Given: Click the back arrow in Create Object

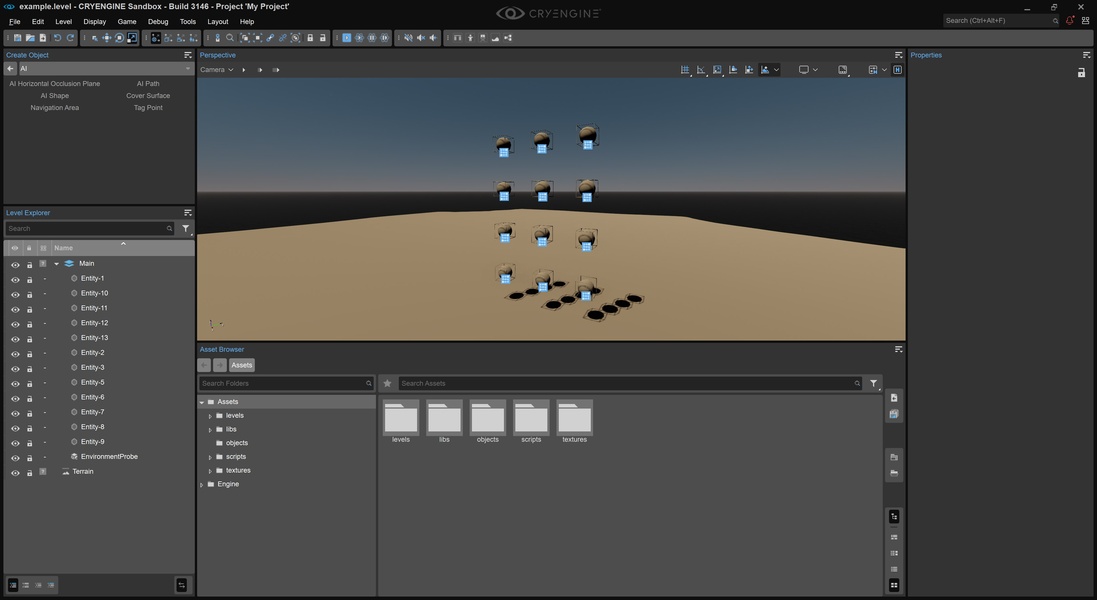Looking at the screenshot, I should pos(11,69).
